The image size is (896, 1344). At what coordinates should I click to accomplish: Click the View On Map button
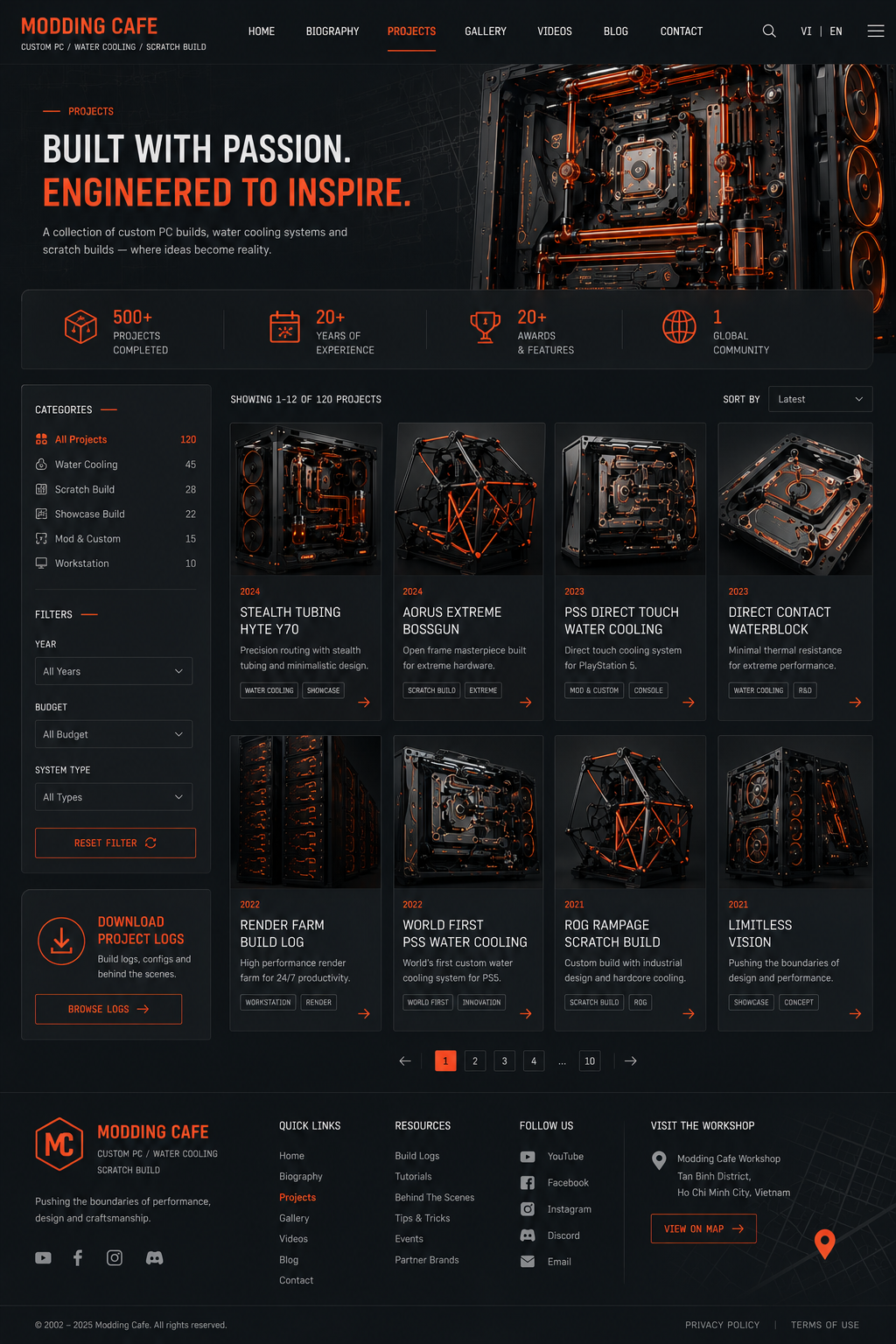(x=703, y=1228)
